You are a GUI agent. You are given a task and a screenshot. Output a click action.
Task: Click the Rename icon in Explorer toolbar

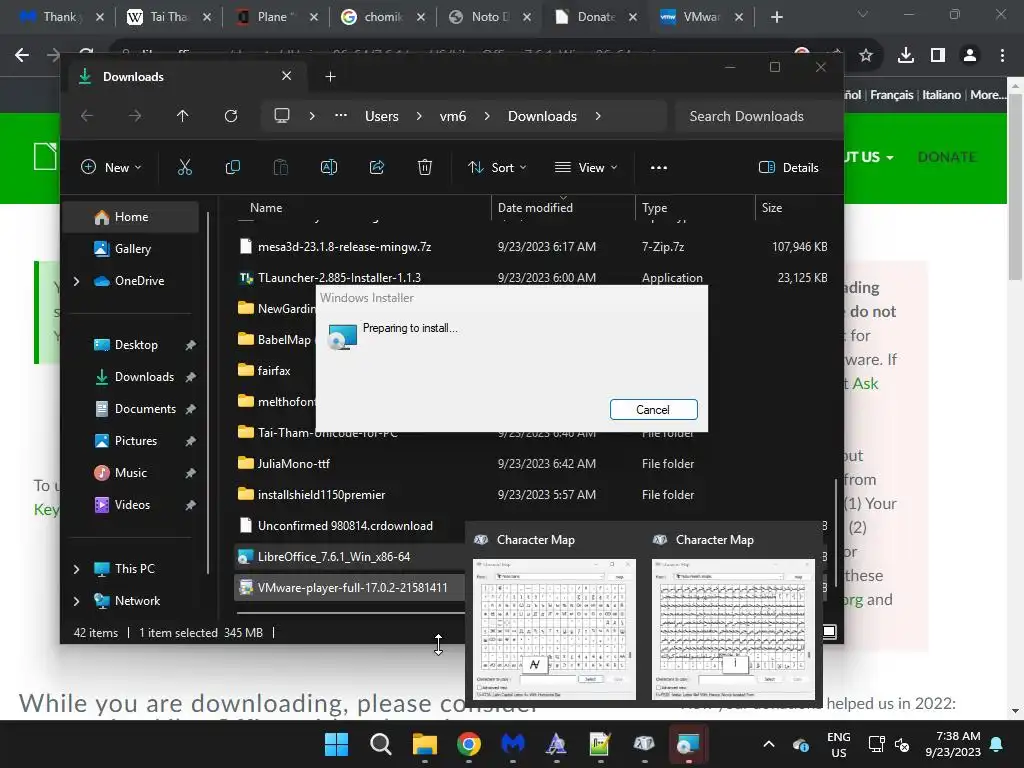pos(328,168)
